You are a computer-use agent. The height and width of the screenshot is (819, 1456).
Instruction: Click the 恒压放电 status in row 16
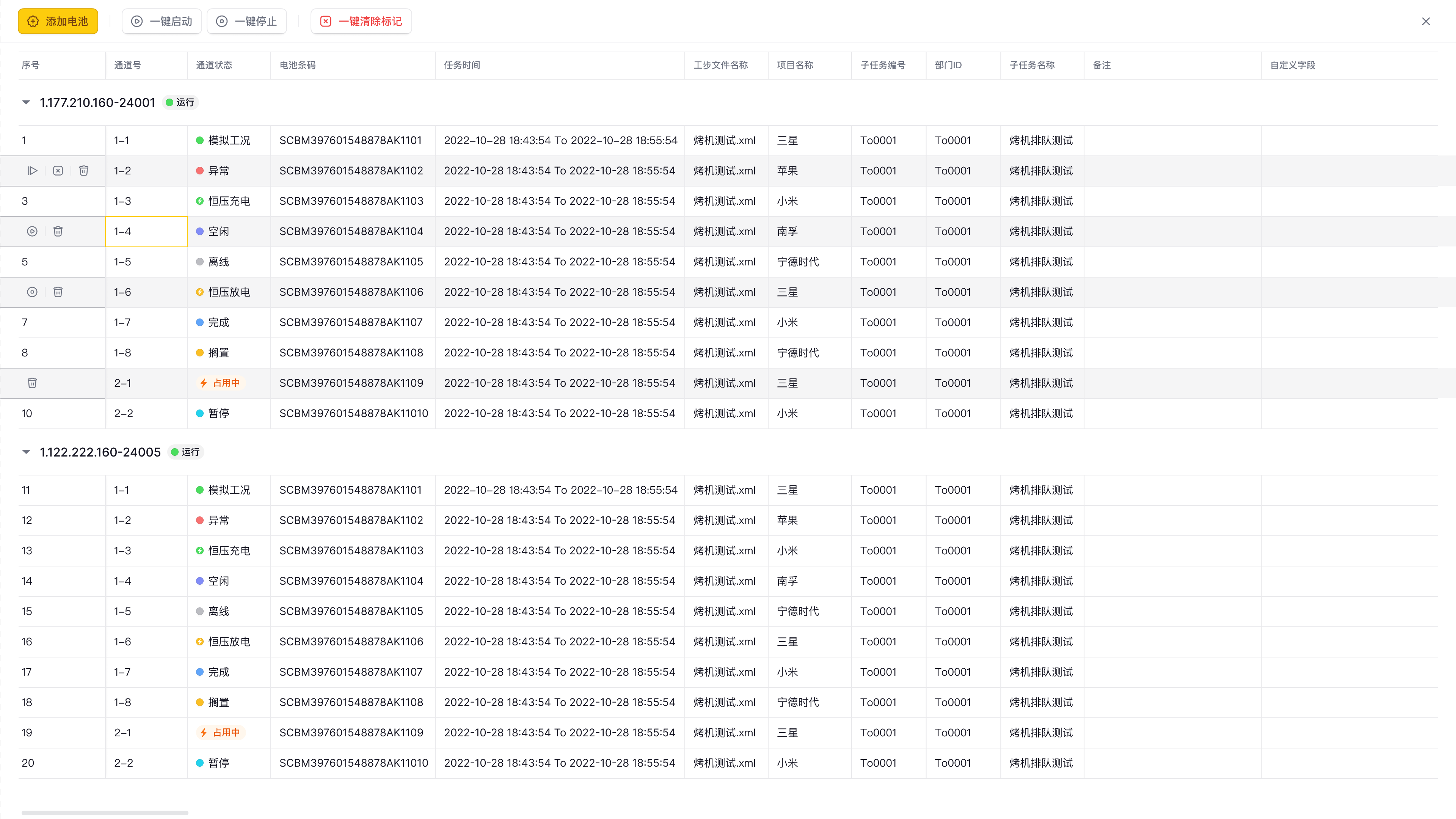pyautogui.click(x=223, y=642)
